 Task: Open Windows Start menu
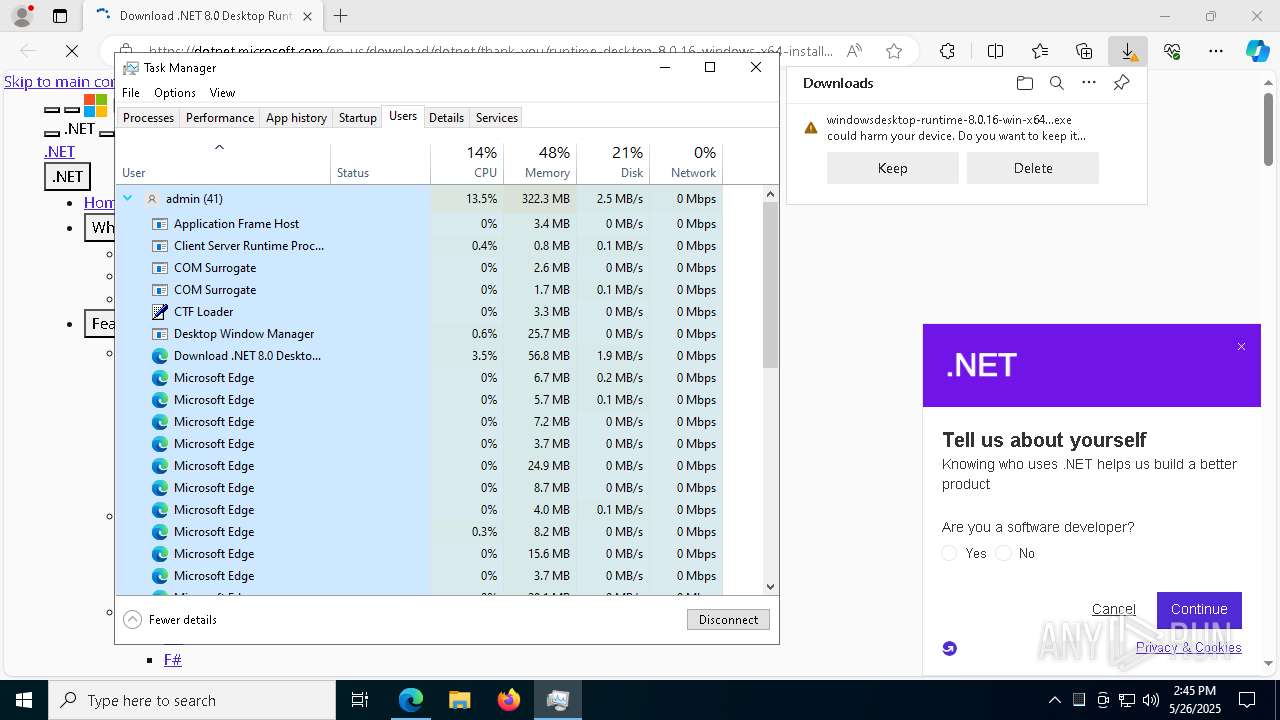click(x=24, y=700)
